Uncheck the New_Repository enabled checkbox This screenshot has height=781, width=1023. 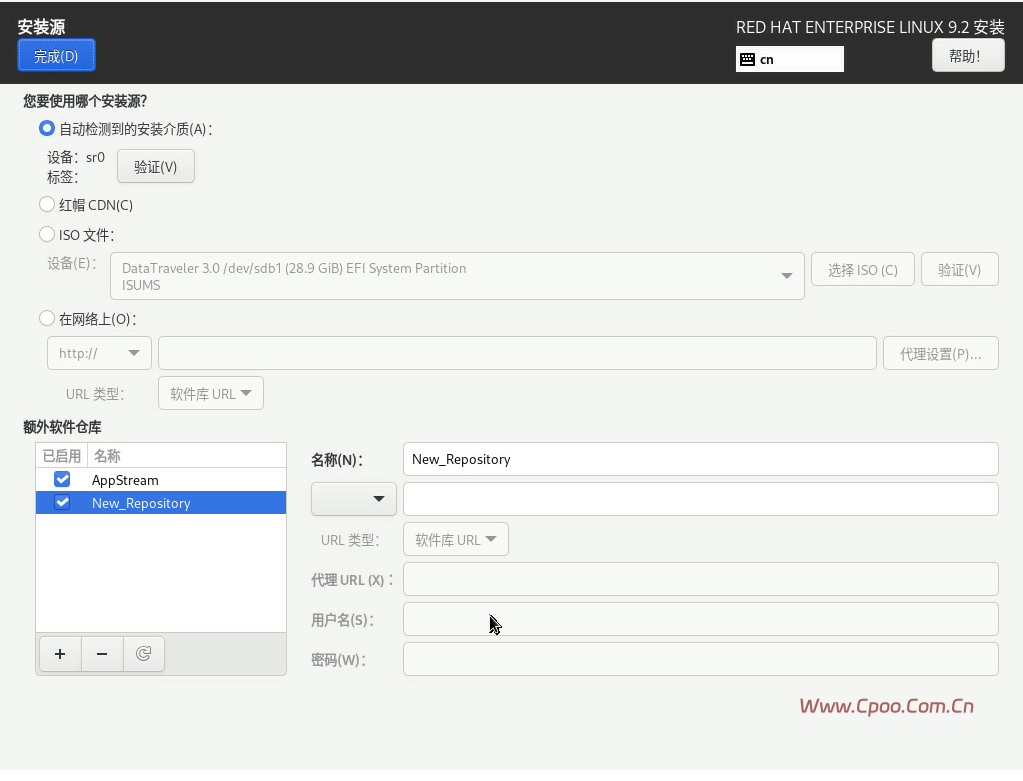click(62, 502)
